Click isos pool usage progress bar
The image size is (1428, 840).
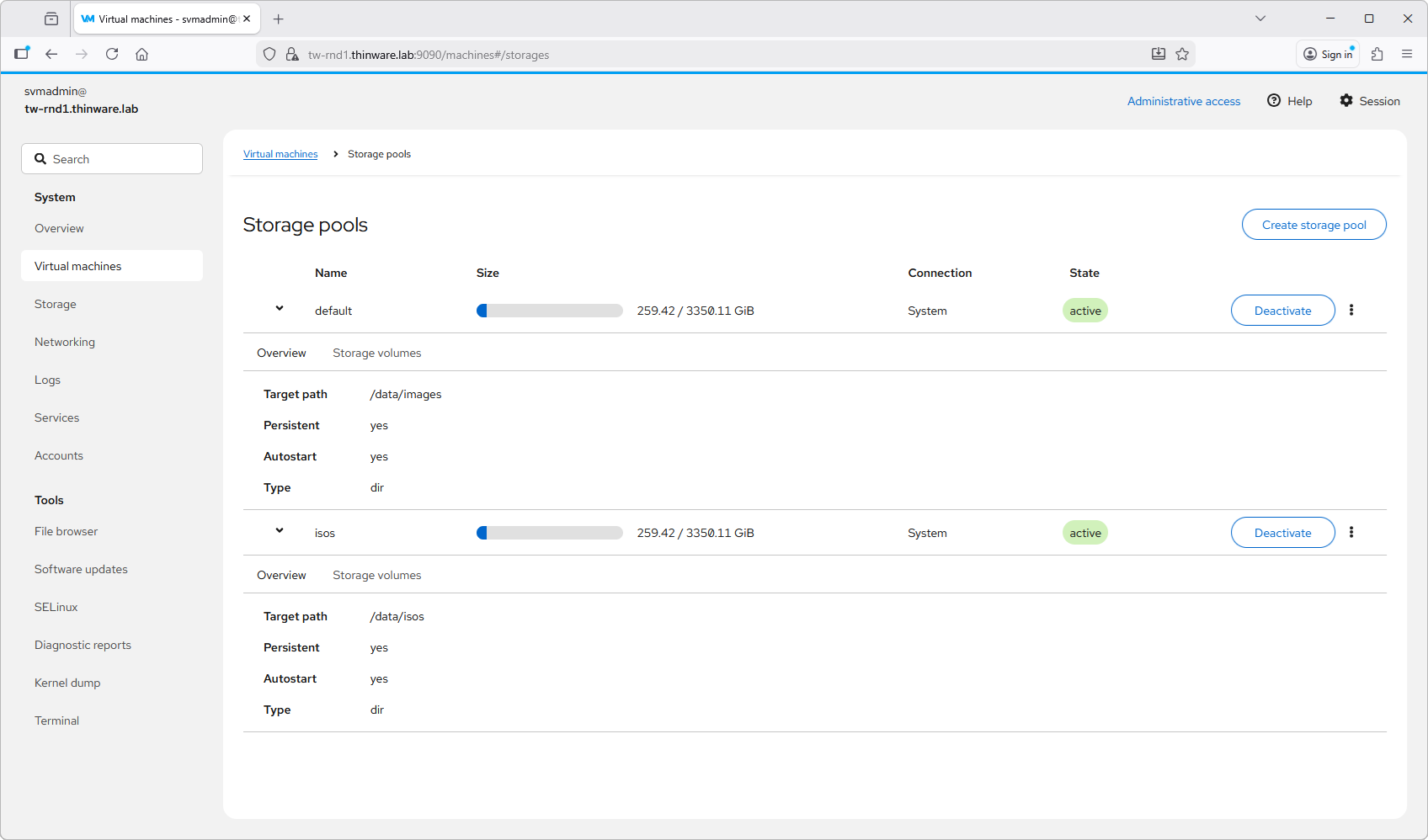[x=549, y=533]
